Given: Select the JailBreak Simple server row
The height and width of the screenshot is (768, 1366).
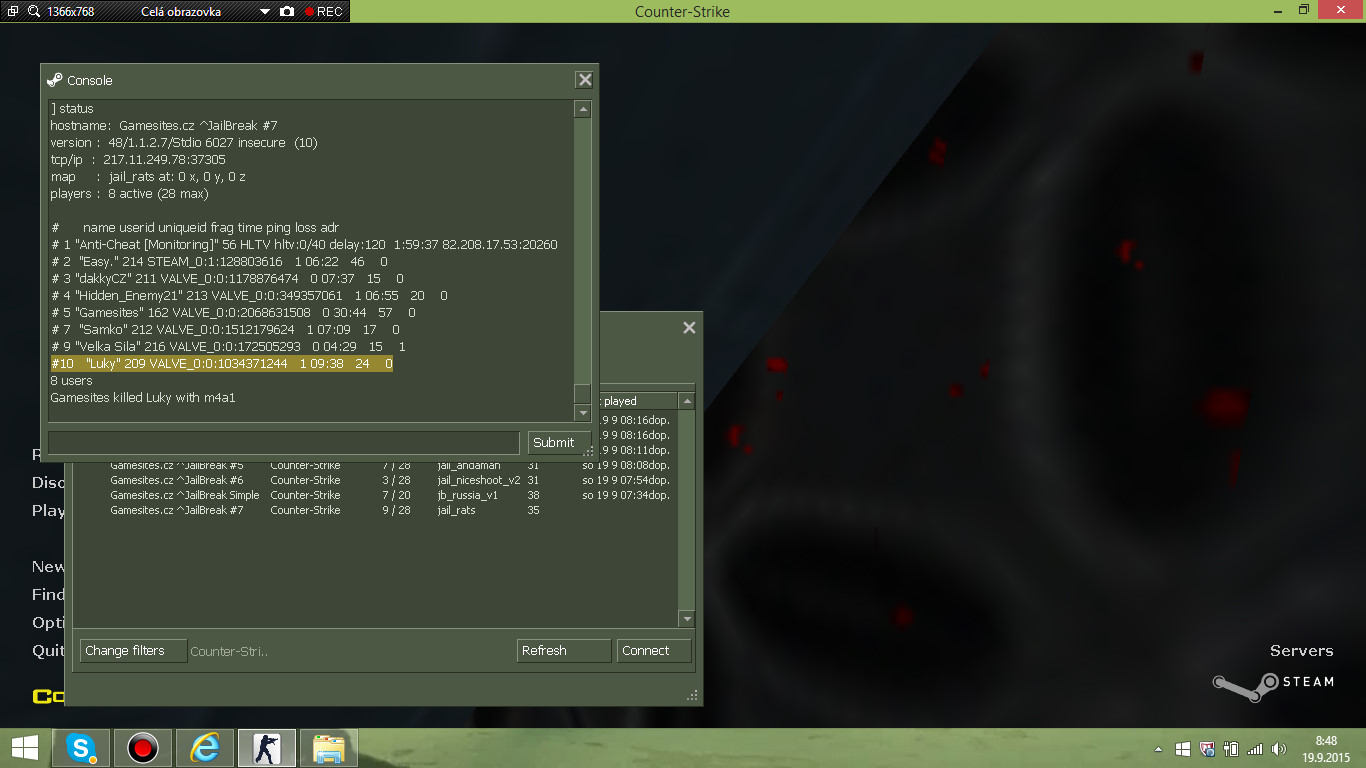Looking at the screenshot, I should (x=184, y=495).
